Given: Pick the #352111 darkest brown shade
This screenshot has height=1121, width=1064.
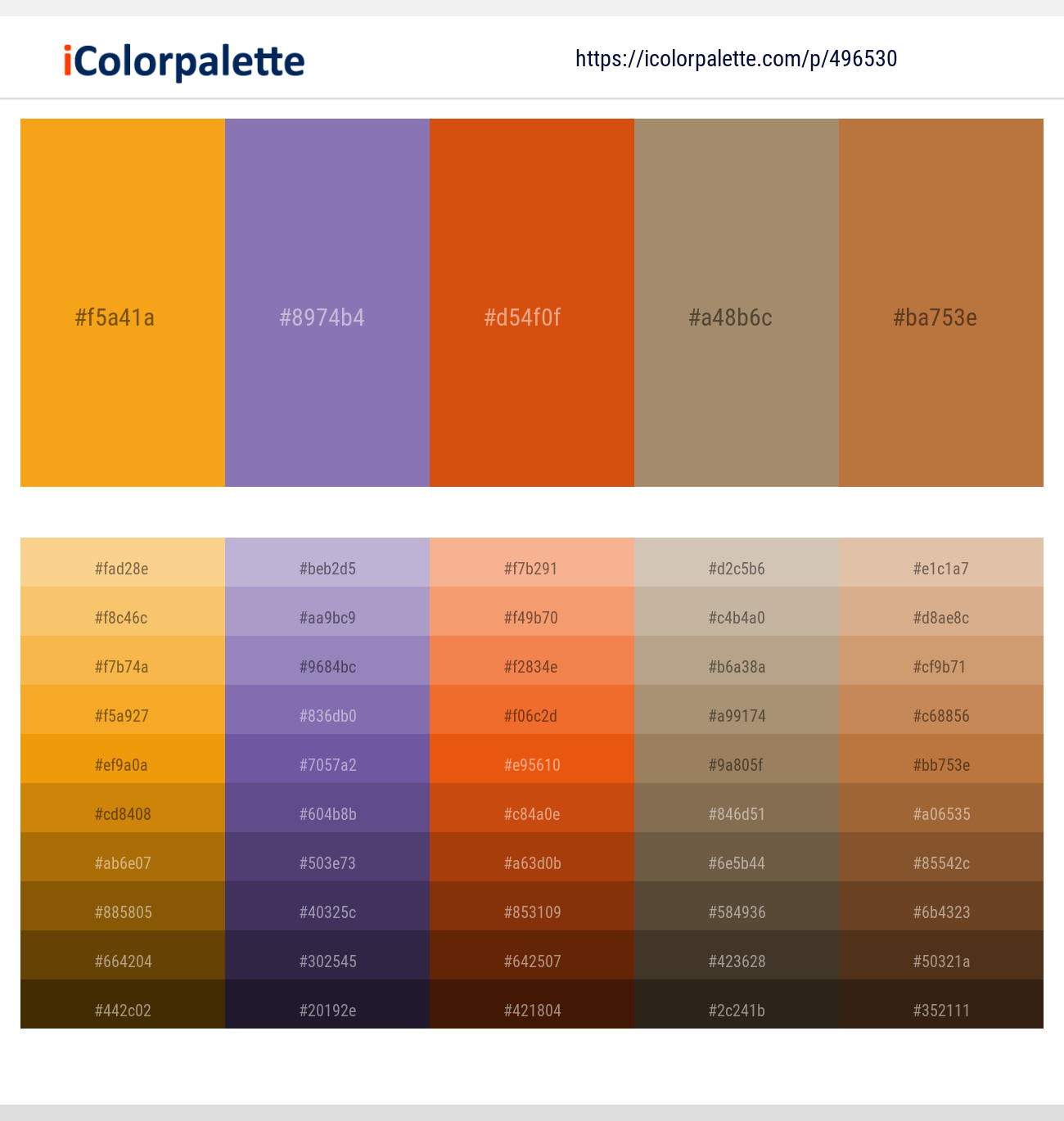Looking at the screenshot, I should [941, 1004].
